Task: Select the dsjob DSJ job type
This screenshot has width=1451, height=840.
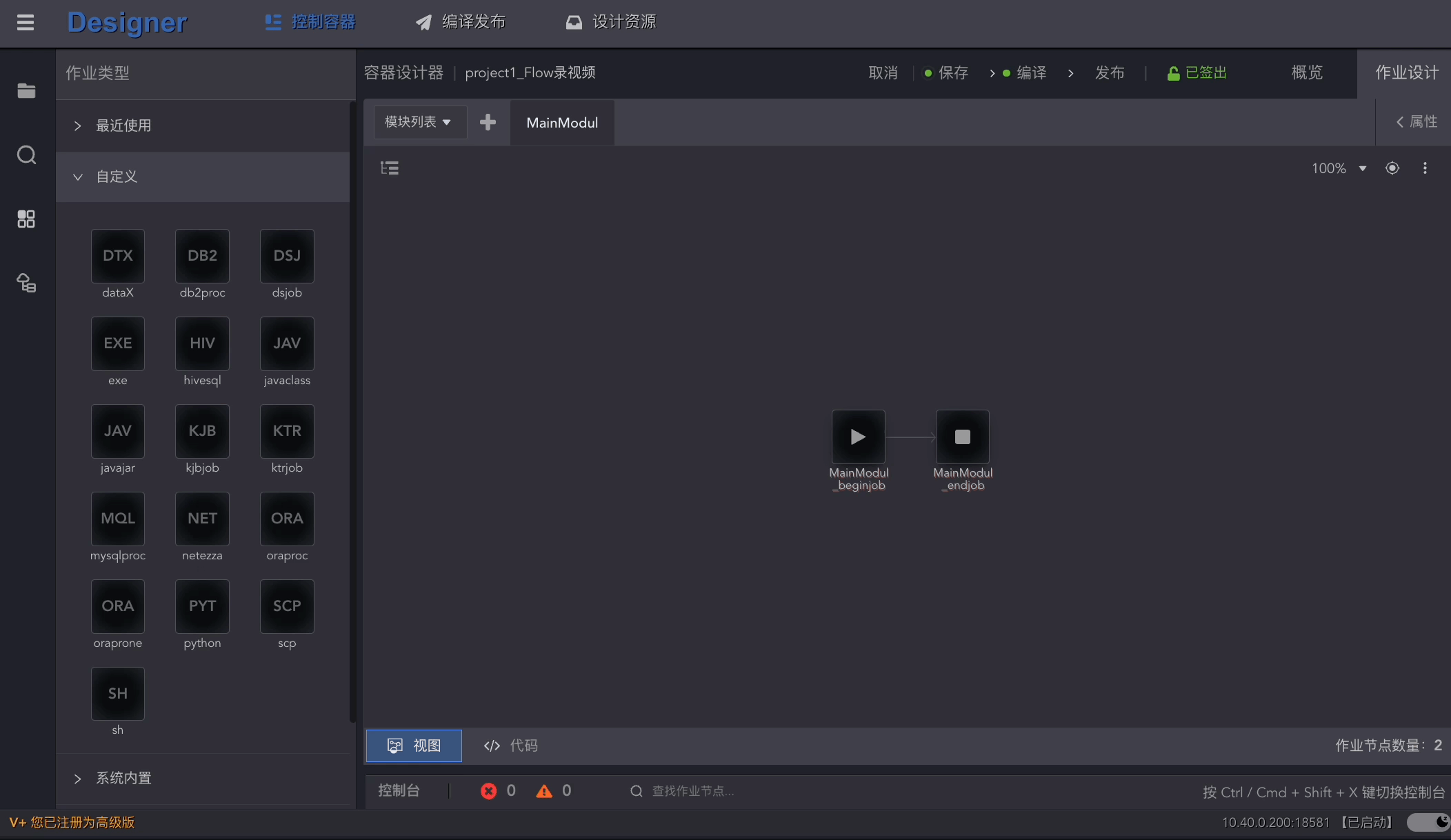Action: (x=287, y=256)
